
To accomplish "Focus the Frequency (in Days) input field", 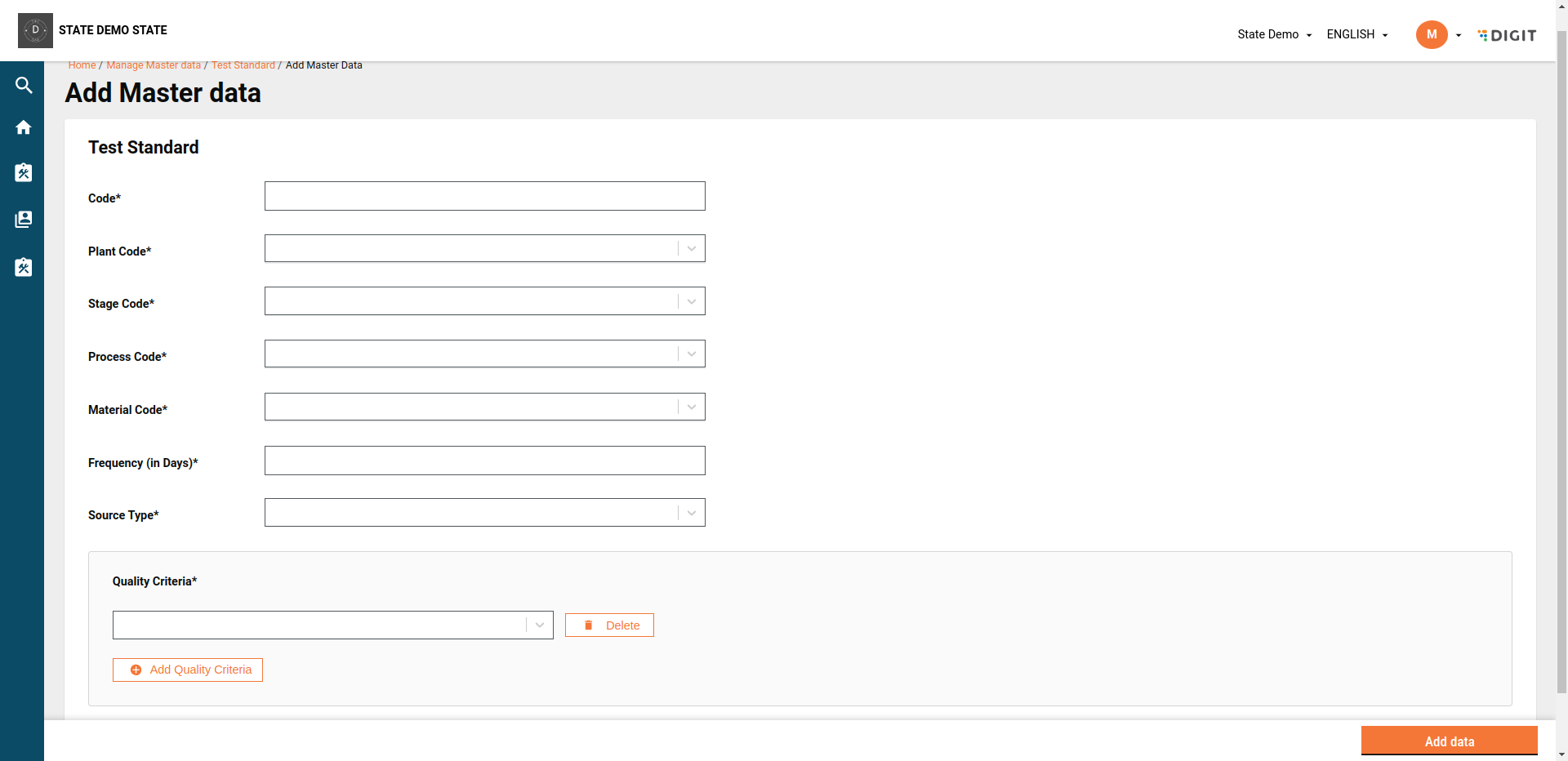I will (484, 461).
